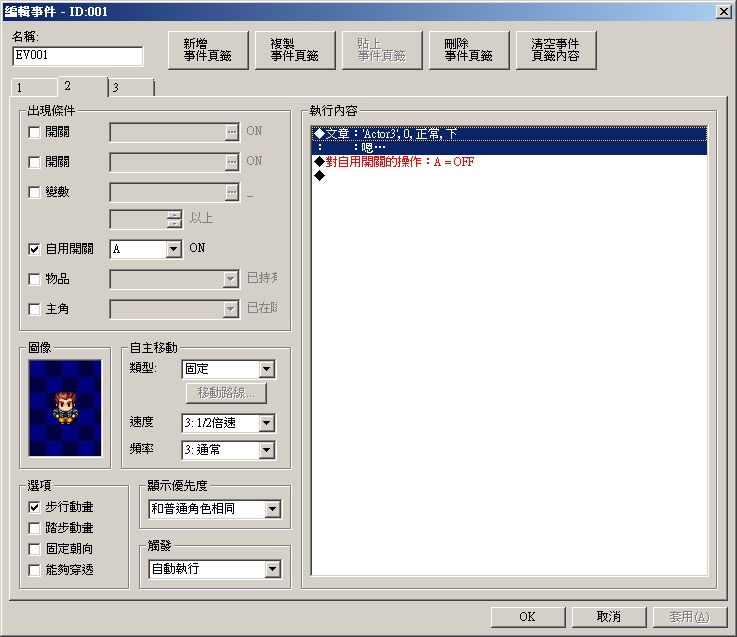Close the 編輯事件 dialog window
Viewport: 737px width, 637px height.
point(723,12)
